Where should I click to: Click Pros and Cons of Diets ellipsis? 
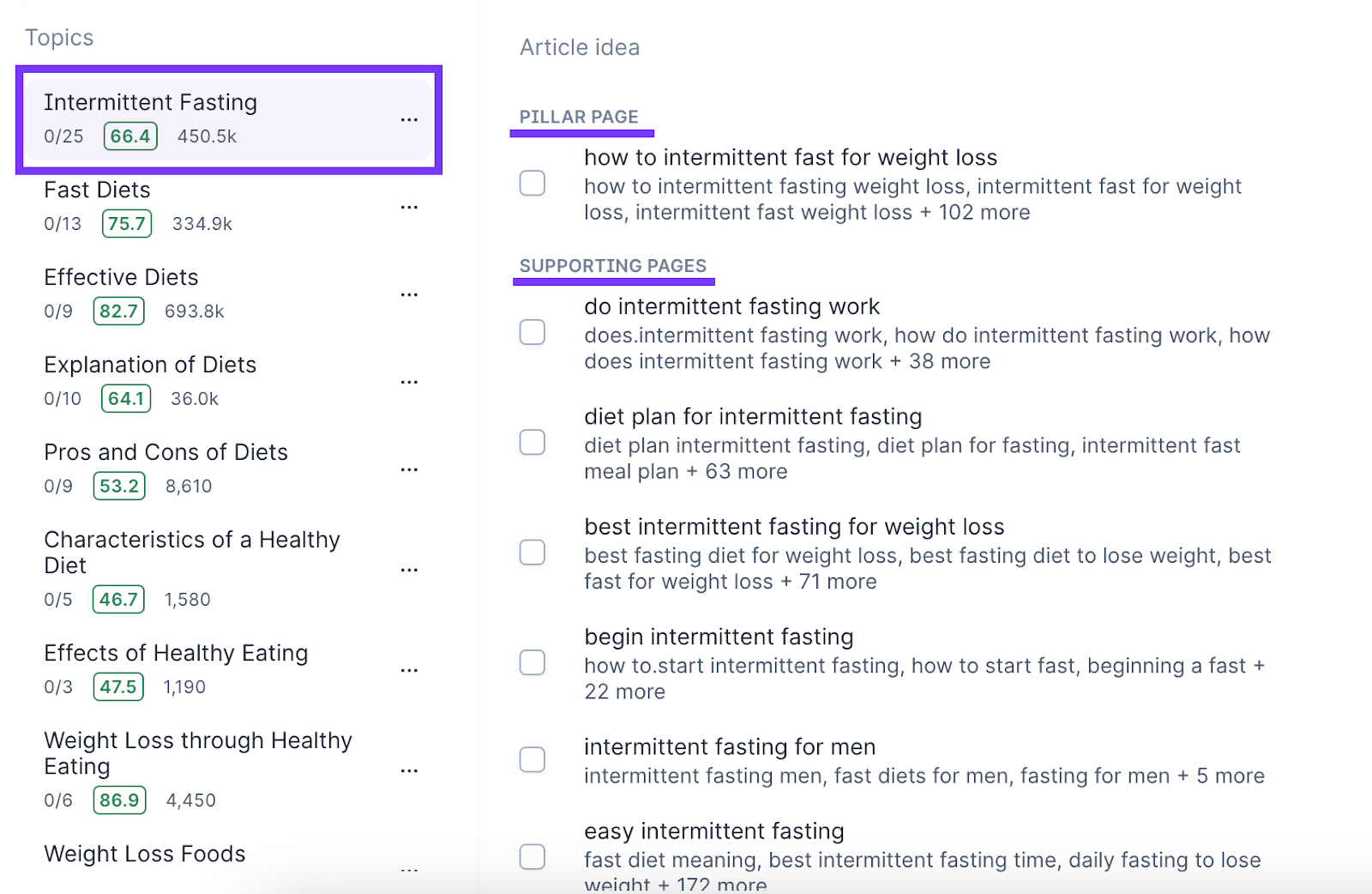(409, 470)
